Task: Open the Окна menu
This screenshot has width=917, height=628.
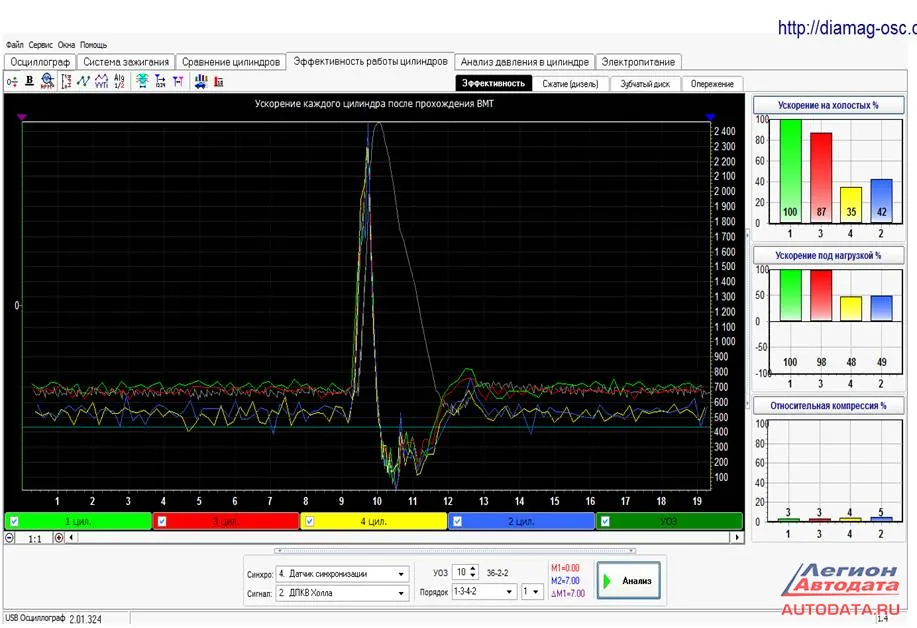Action: tap(66, 45)
